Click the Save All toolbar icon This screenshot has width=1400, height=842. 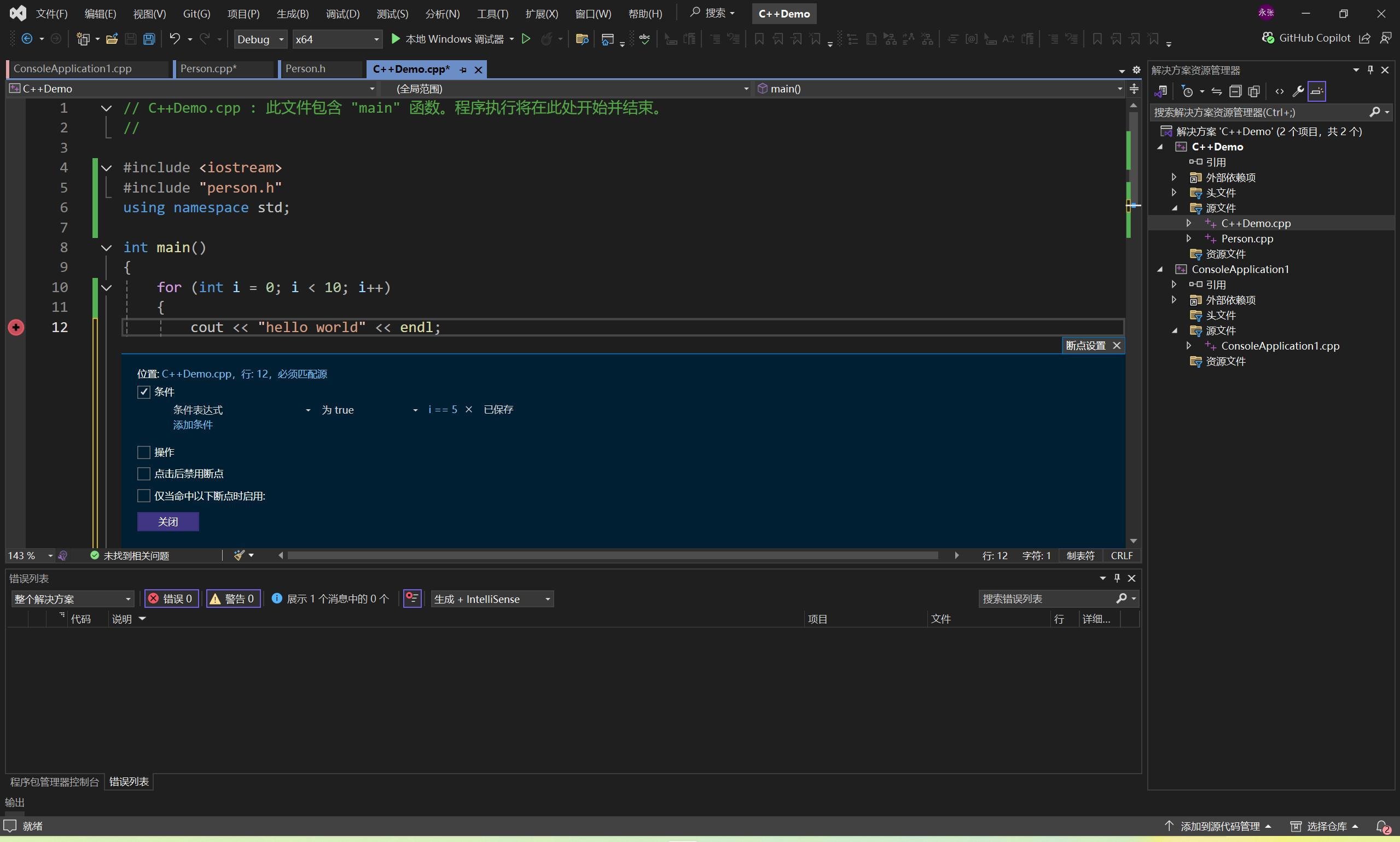[149, 39]
